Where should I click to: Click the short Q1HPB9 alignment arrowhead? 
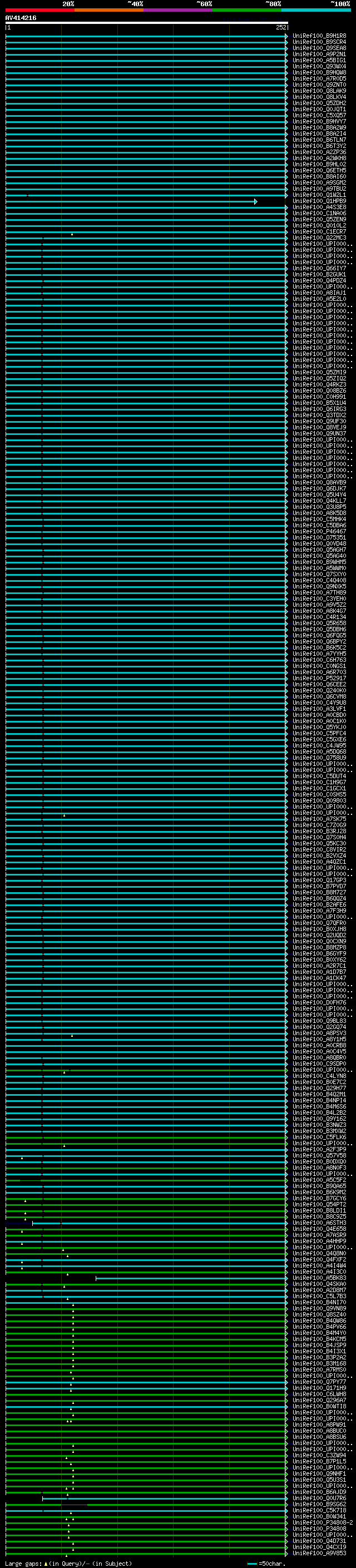255,201
